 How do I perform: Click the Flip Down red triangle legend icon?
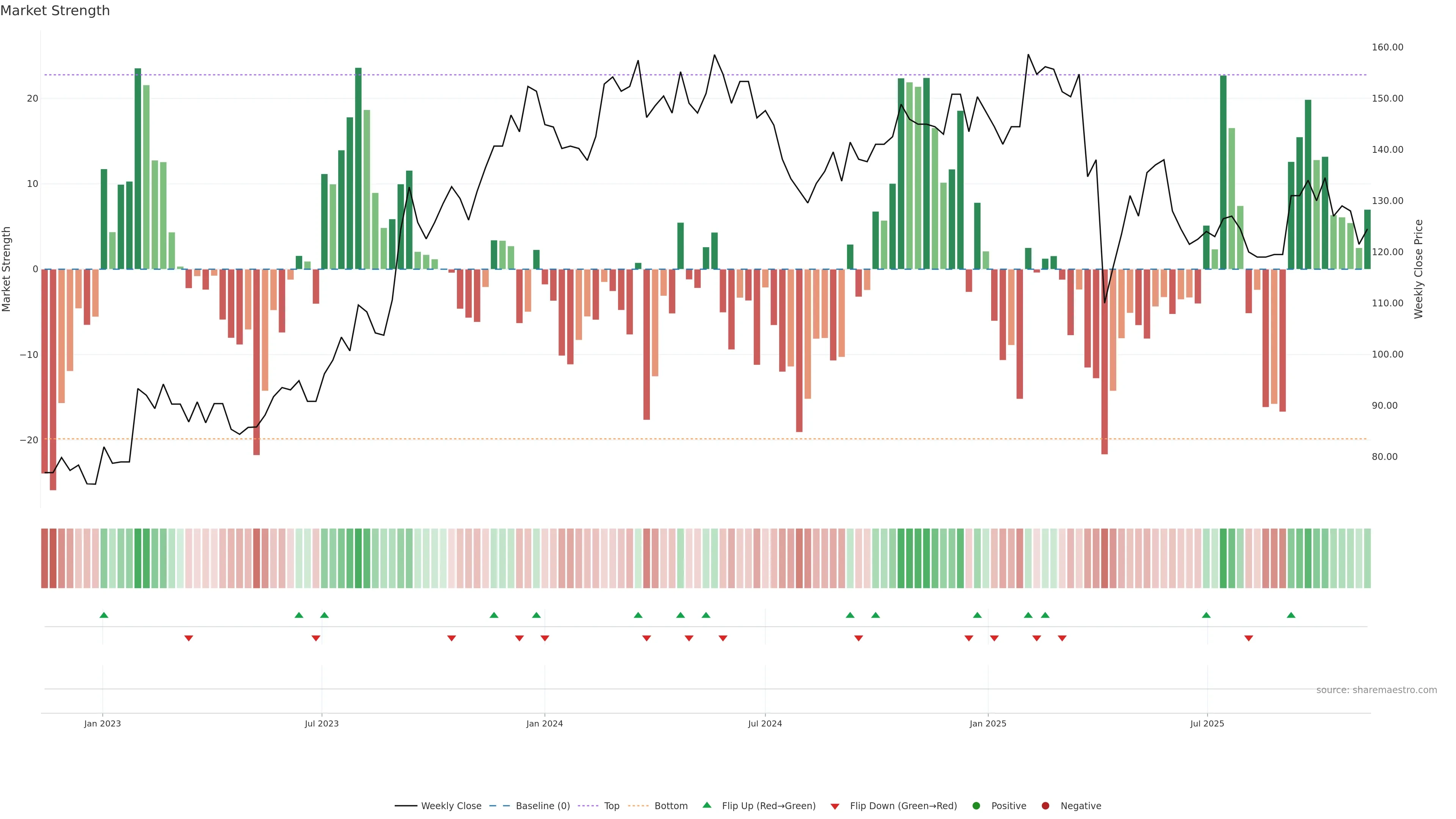point(835,806)
